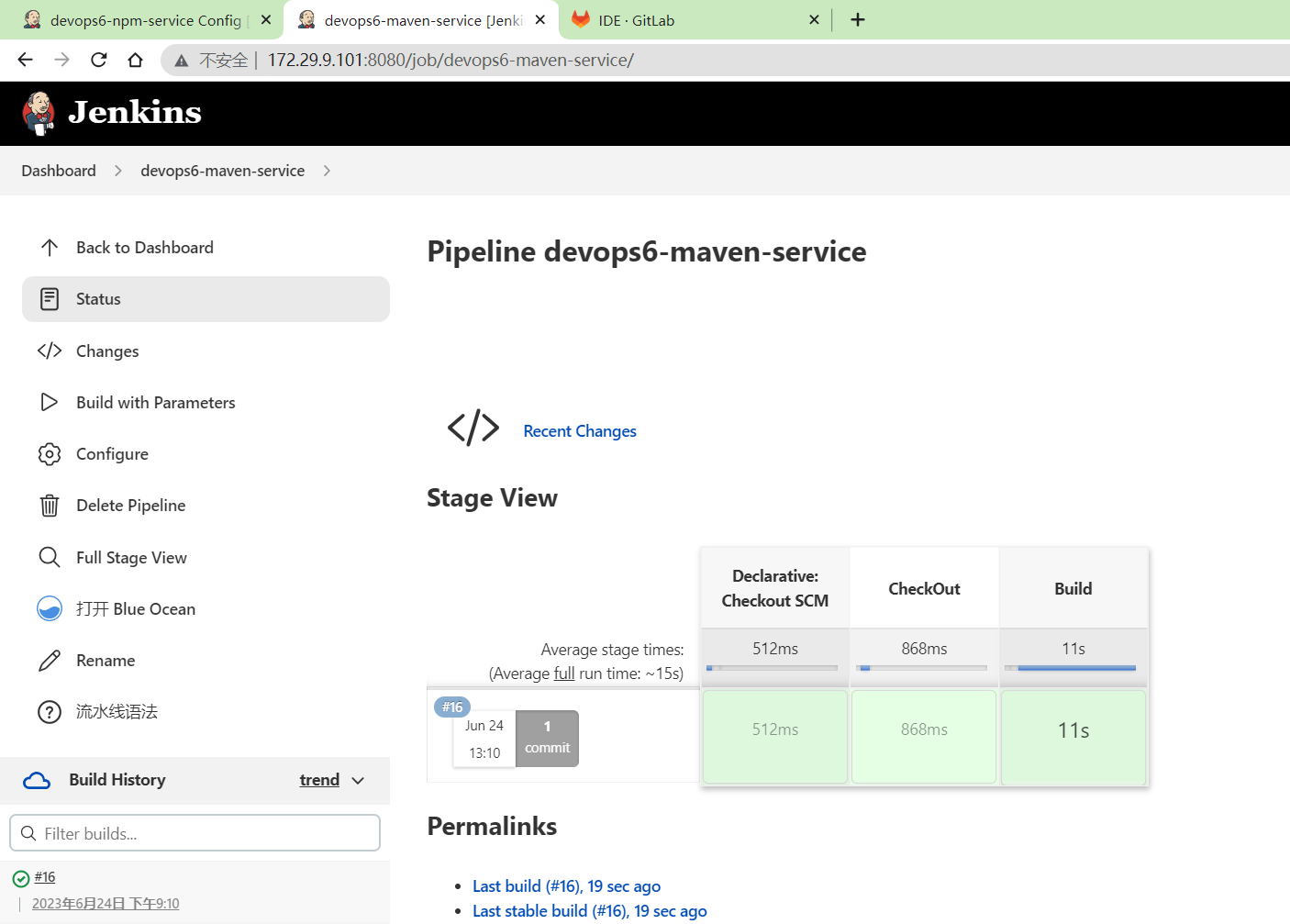Viewport: 1290px width, 924px height.
Task: Click the Jenkins title text in header
Action: tap(135, 112)
